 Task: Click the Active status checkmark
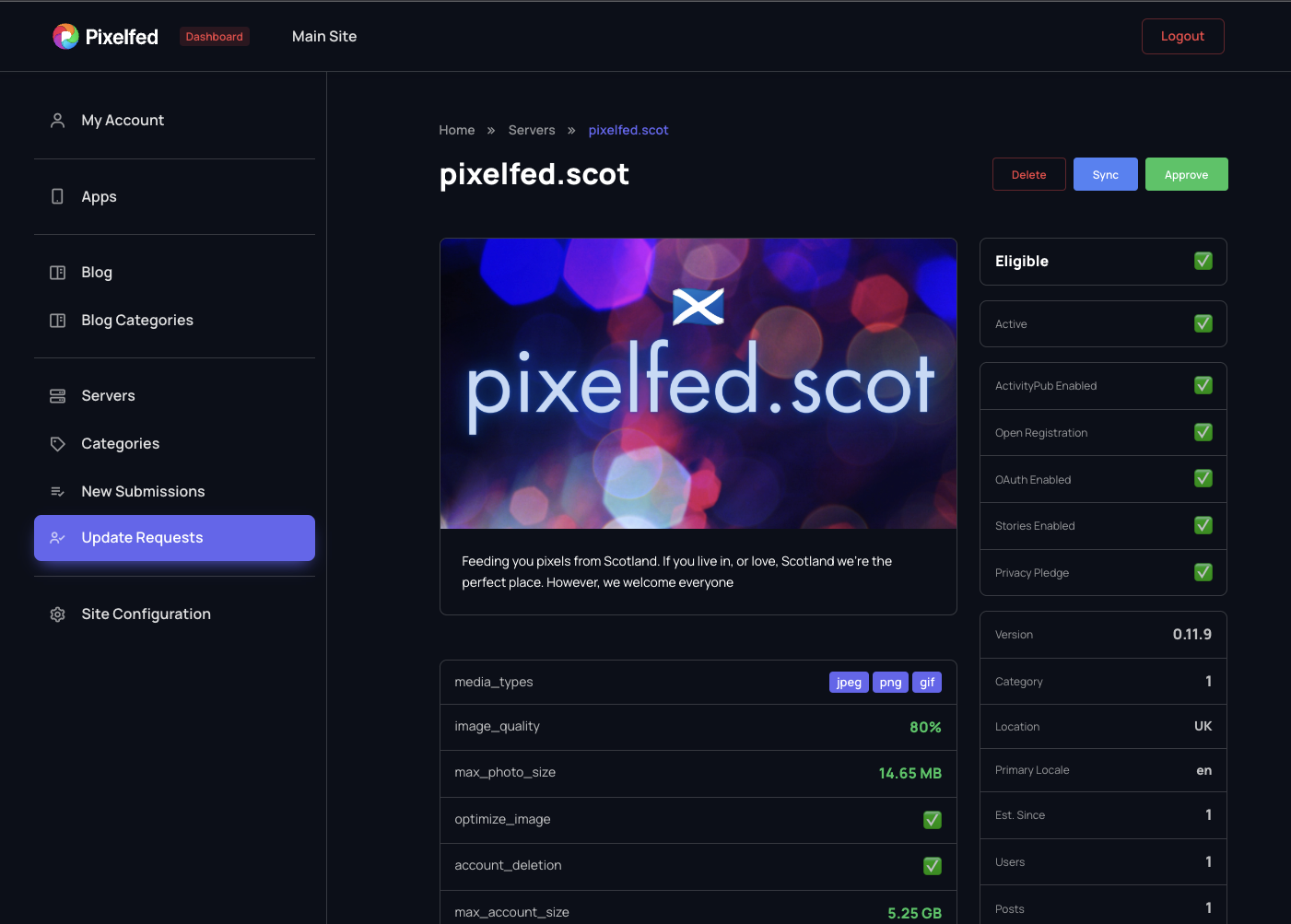pyautogui.click(x=1203, y=323)
